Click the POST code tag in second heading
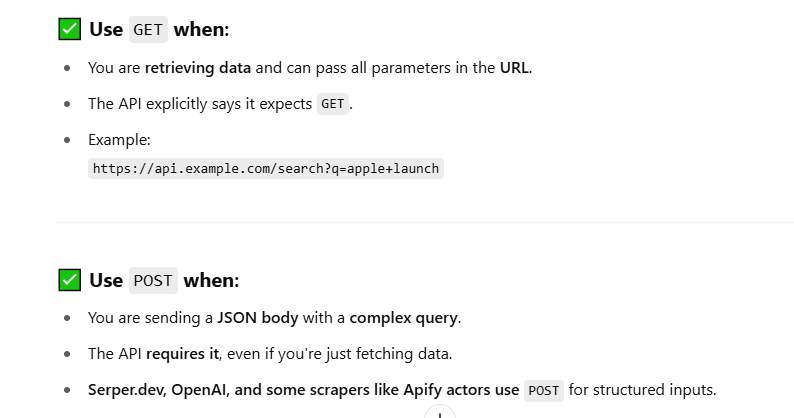Screen dimensions: 794x418 153,281
